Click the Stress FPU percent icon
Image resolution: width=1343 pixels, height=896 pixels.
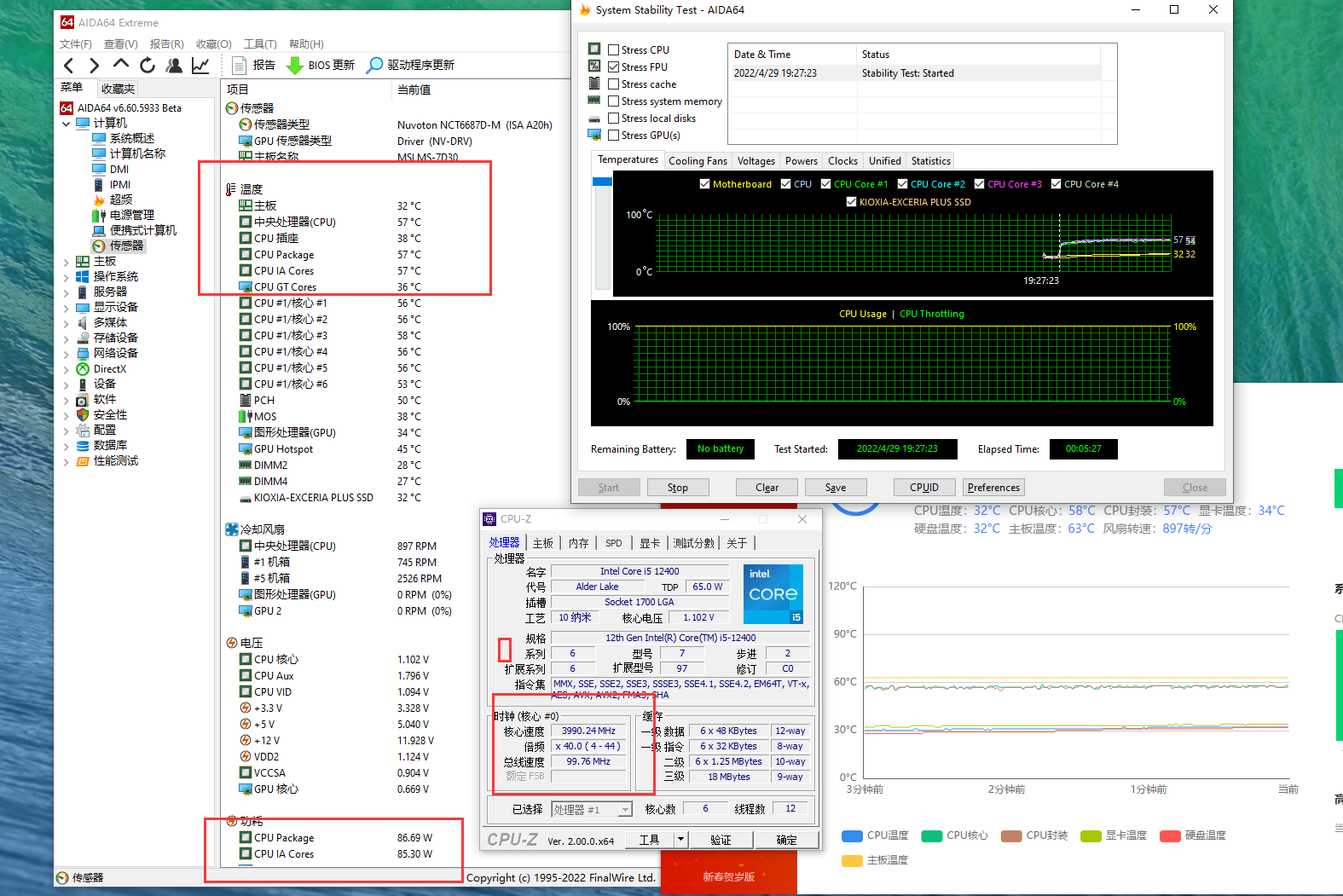[x=594, y=66]
